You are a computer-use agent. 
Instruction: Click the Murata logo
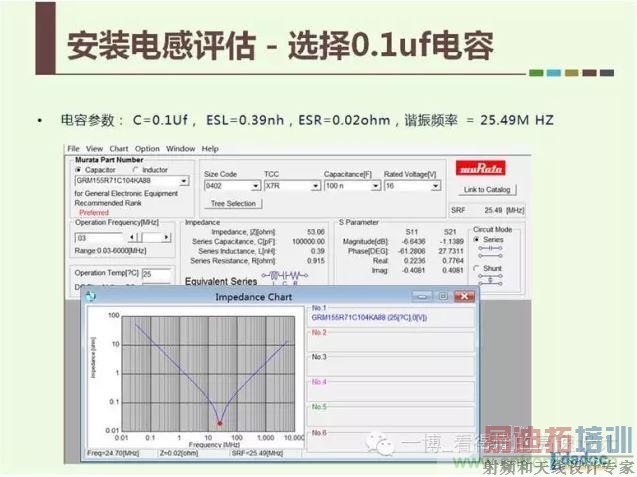point(481,168)
